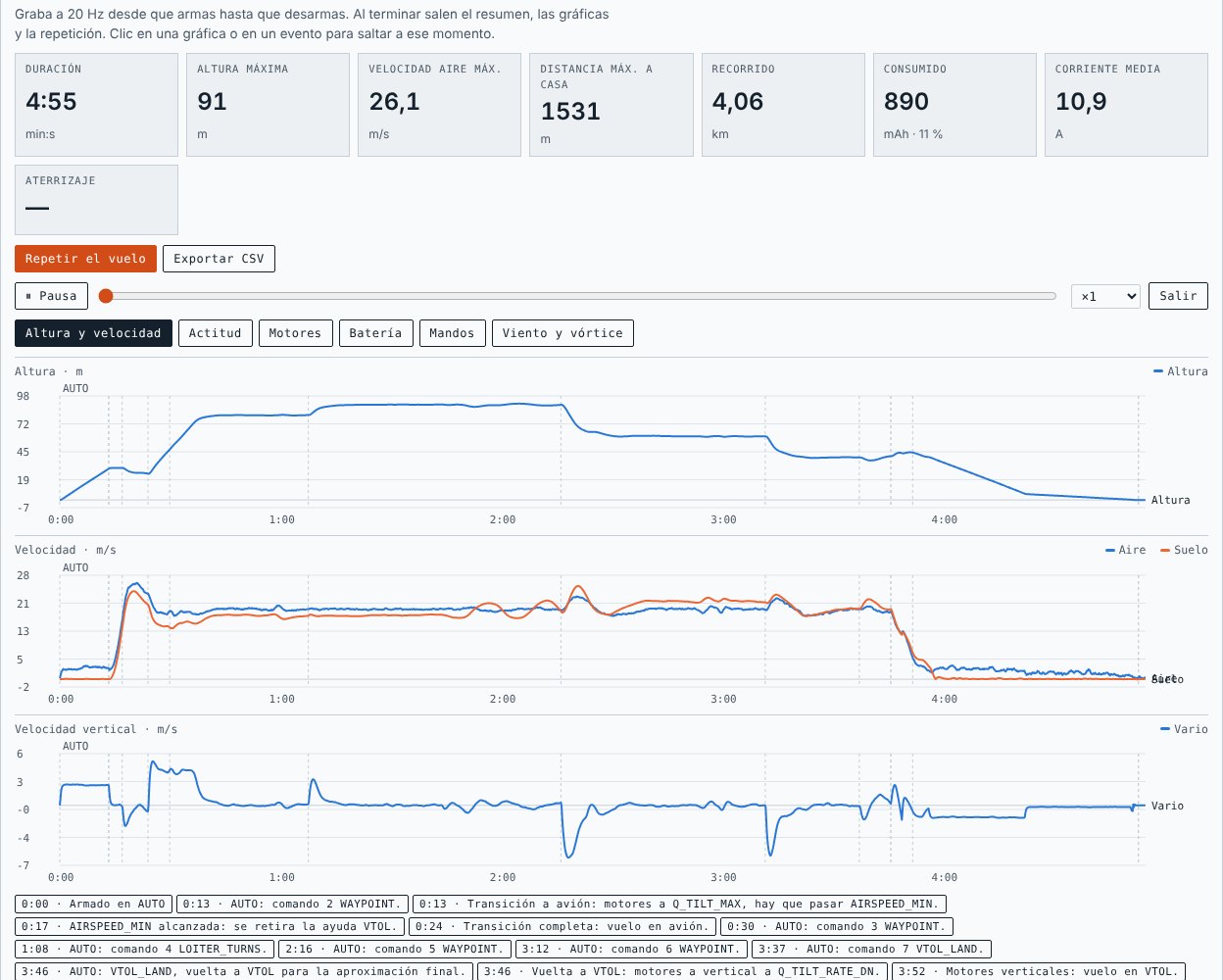1223x980 pixels.
Task: Jump to event 0:17 AIRSPEED_MIN alcanzada
Action: point(210,926)
